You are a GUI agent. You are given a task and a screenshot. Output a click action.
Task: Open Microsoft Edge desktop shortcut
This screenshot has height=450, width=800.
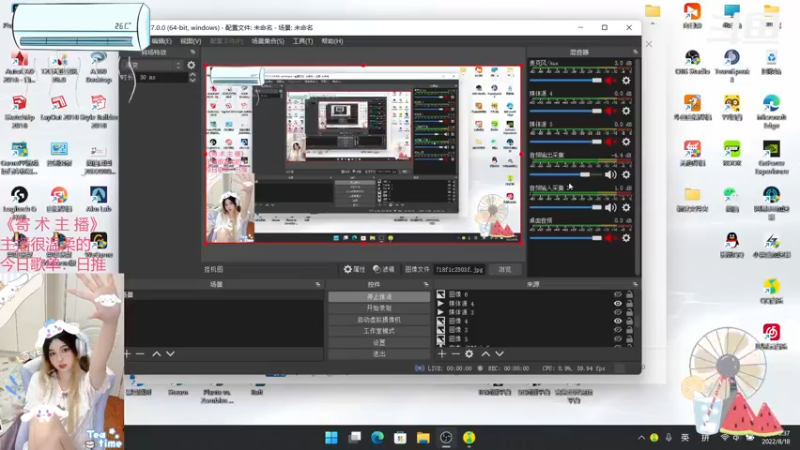tap(771, 111)
